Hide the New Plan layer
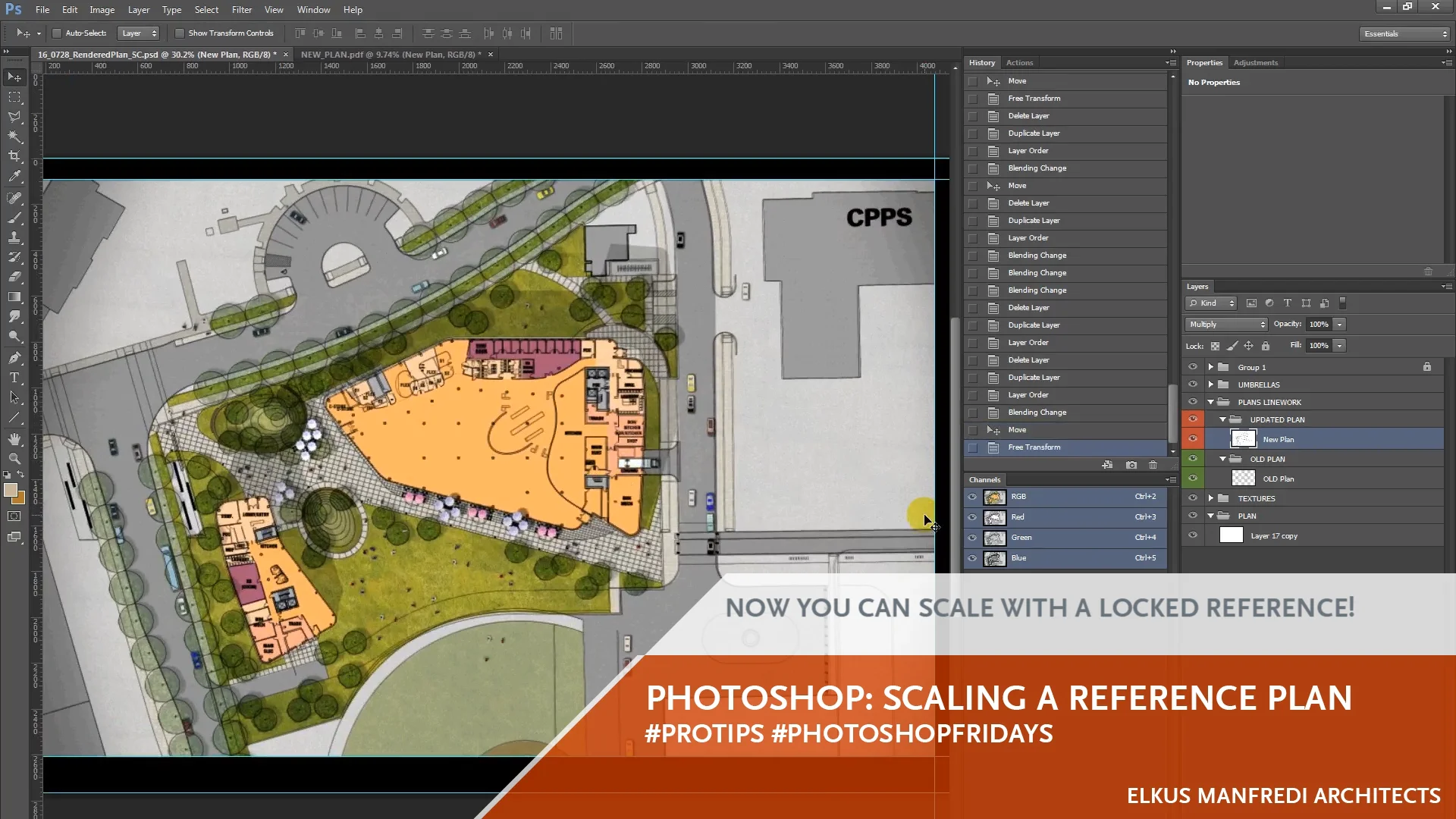Viewport: 1456px width, 819px height. pos(1193,438)
